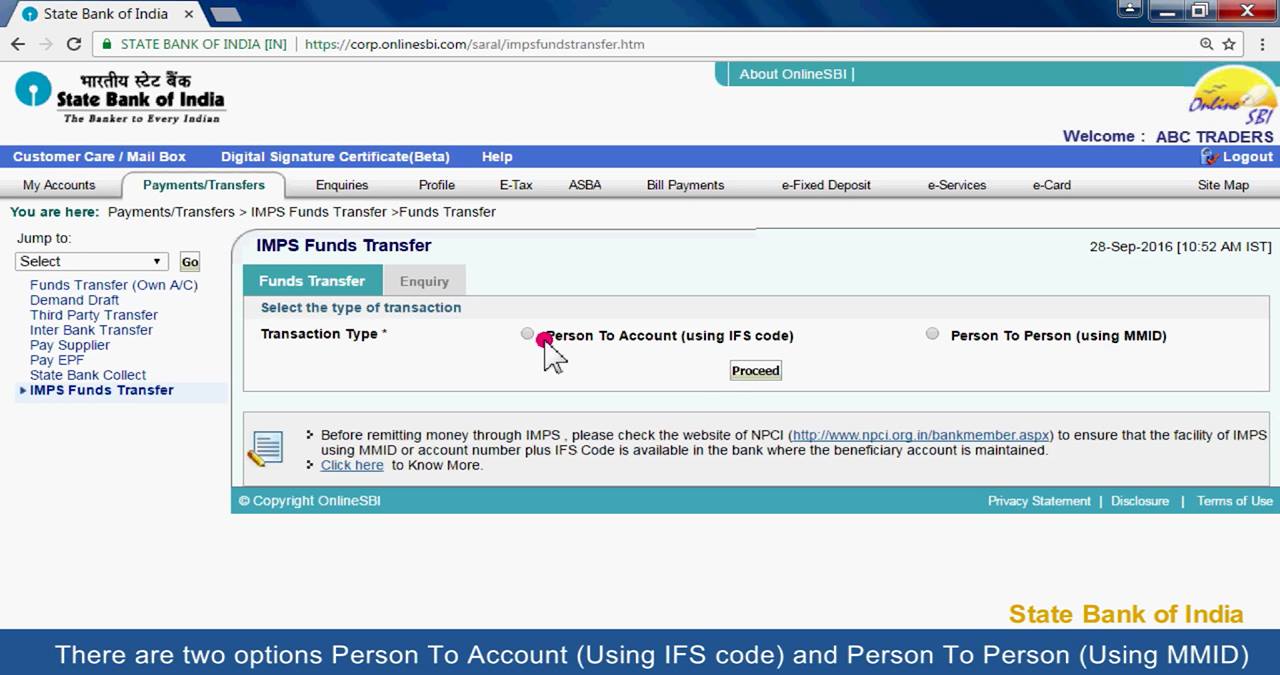Click the 'IMPS Funds Transfer' page heading
The width and height of the screenshot is (1280, 675).
[344, 246]
